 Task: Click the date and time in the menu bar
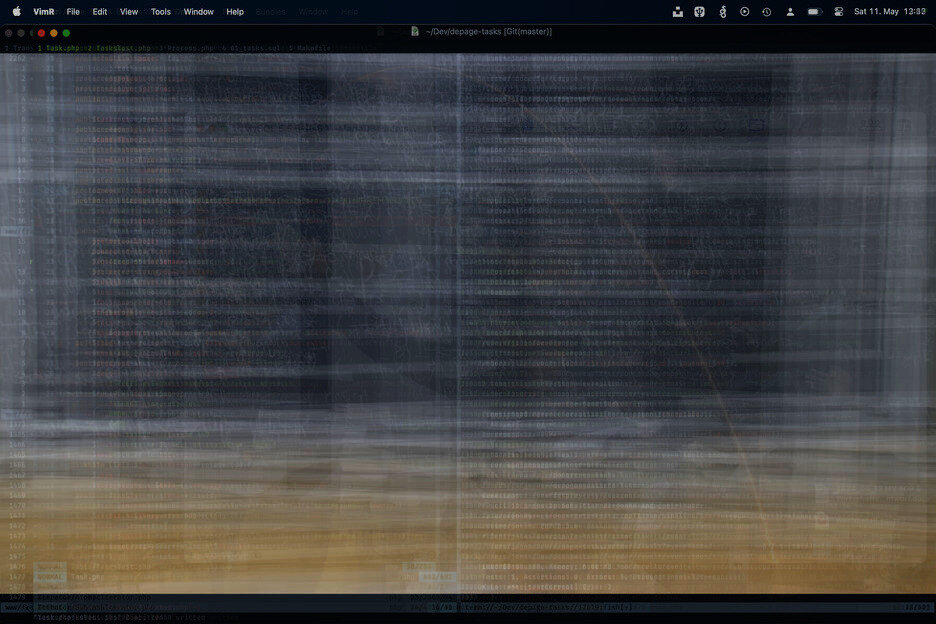(x=889, y=11)
